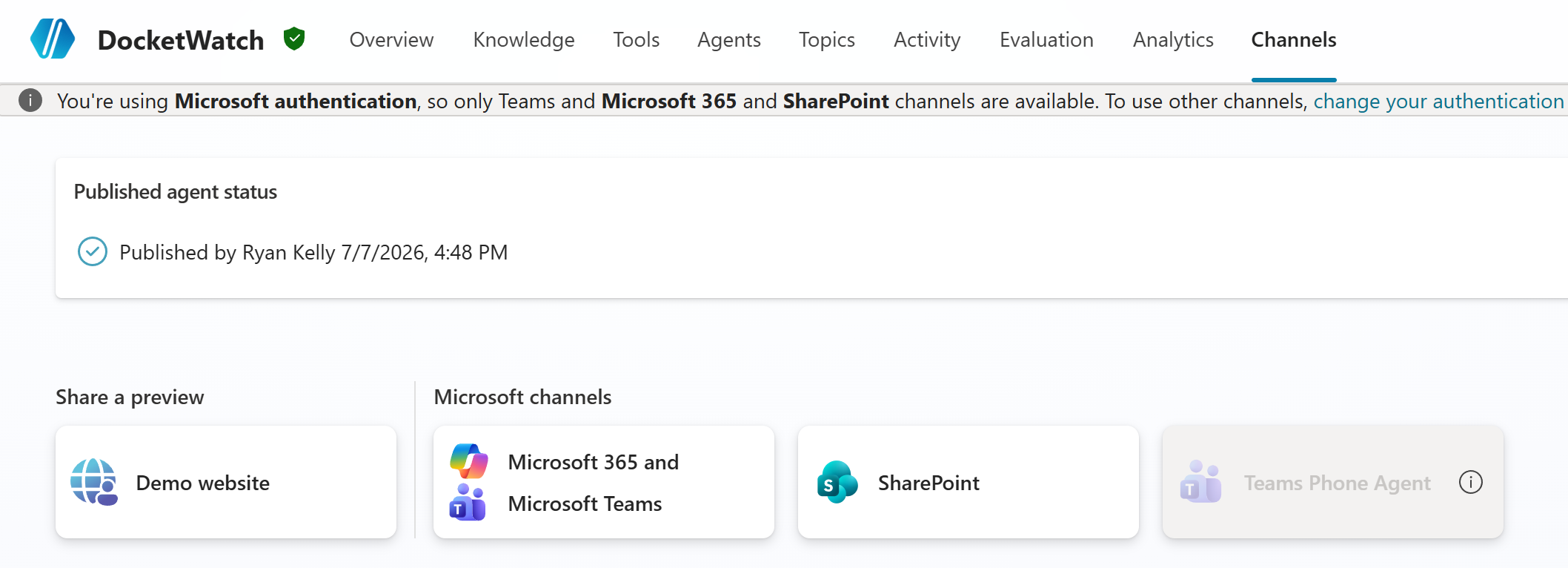View the Activity tab
The width and height of the screenshot is (1568, 568).
pos(927,39)
